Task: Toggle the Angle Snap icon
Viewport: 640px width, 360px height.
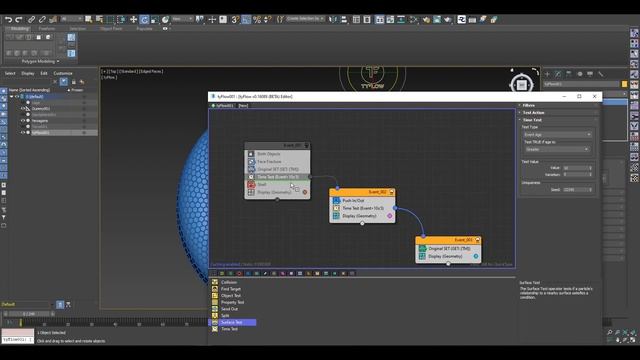Action: (x=246, y=19)
